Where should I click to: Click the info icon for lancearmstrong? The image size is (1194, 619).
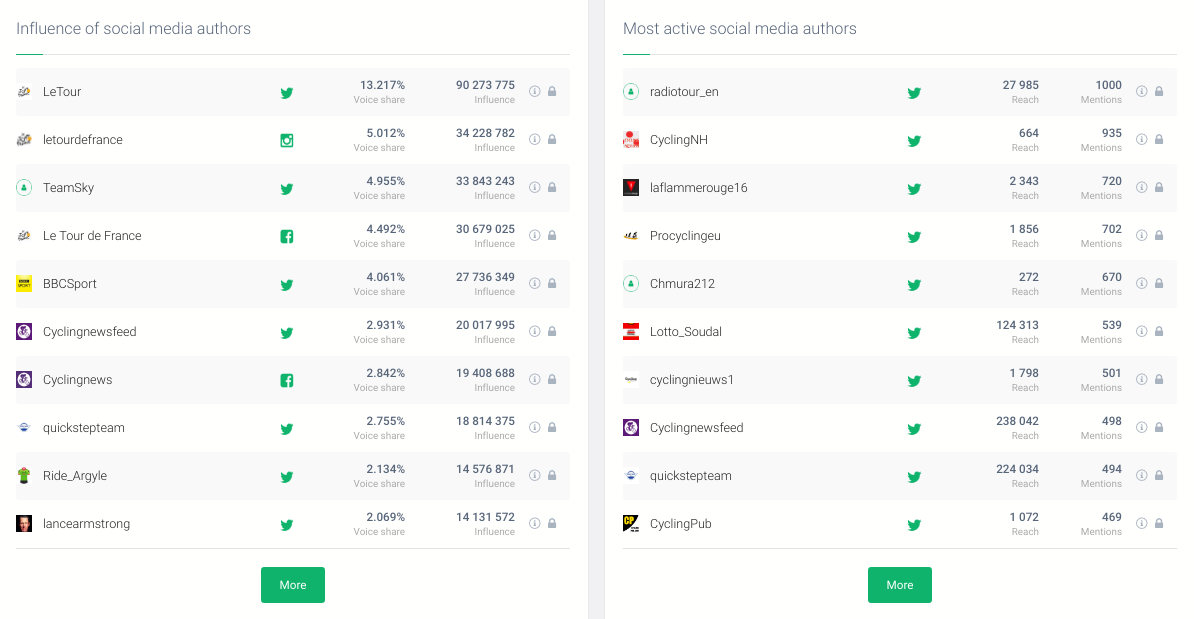[x=535, y=524]
